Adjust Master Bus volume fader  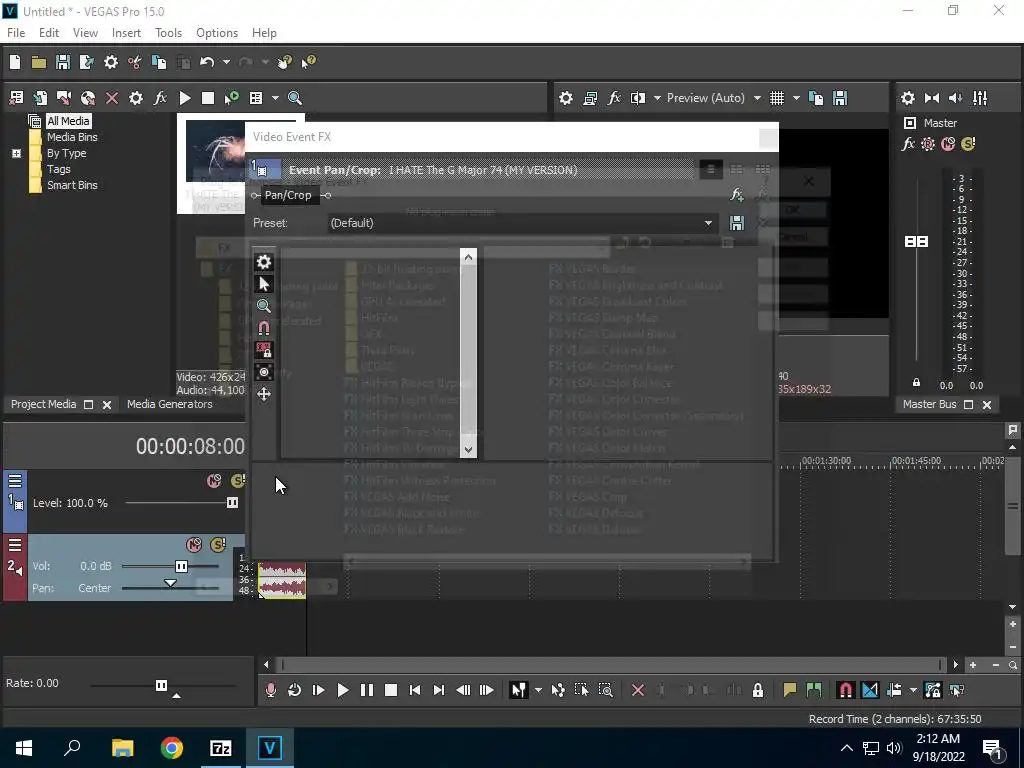(x=916, y=242)
